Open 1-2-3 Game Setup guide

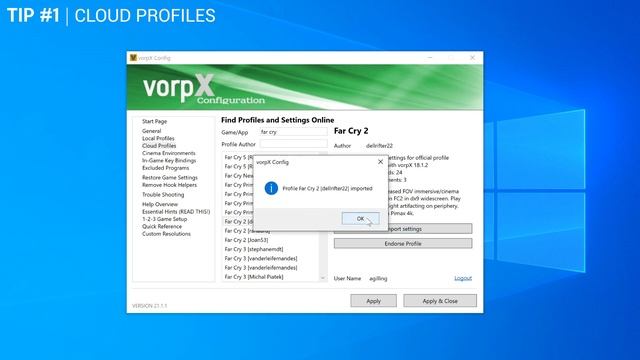point(164,219)
